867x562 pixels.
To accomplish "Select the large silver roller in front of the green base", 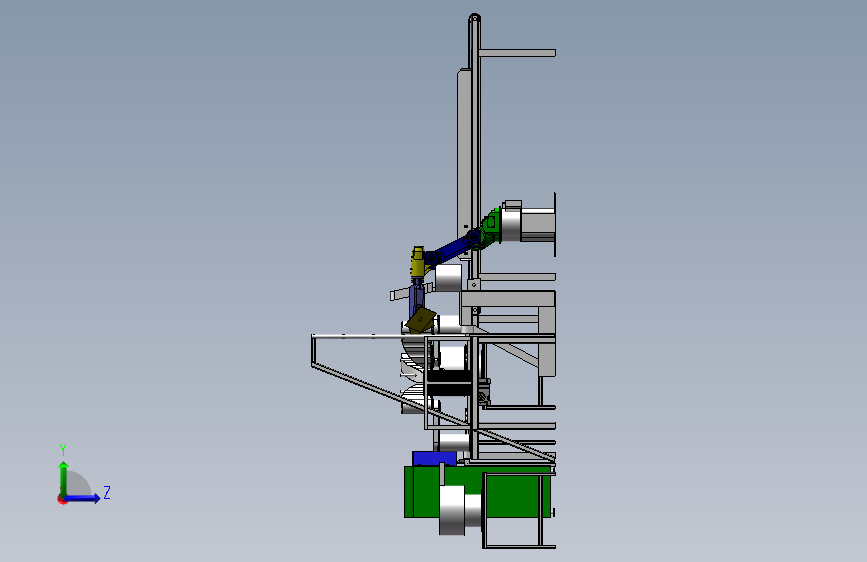I will [x=452, y=509].
